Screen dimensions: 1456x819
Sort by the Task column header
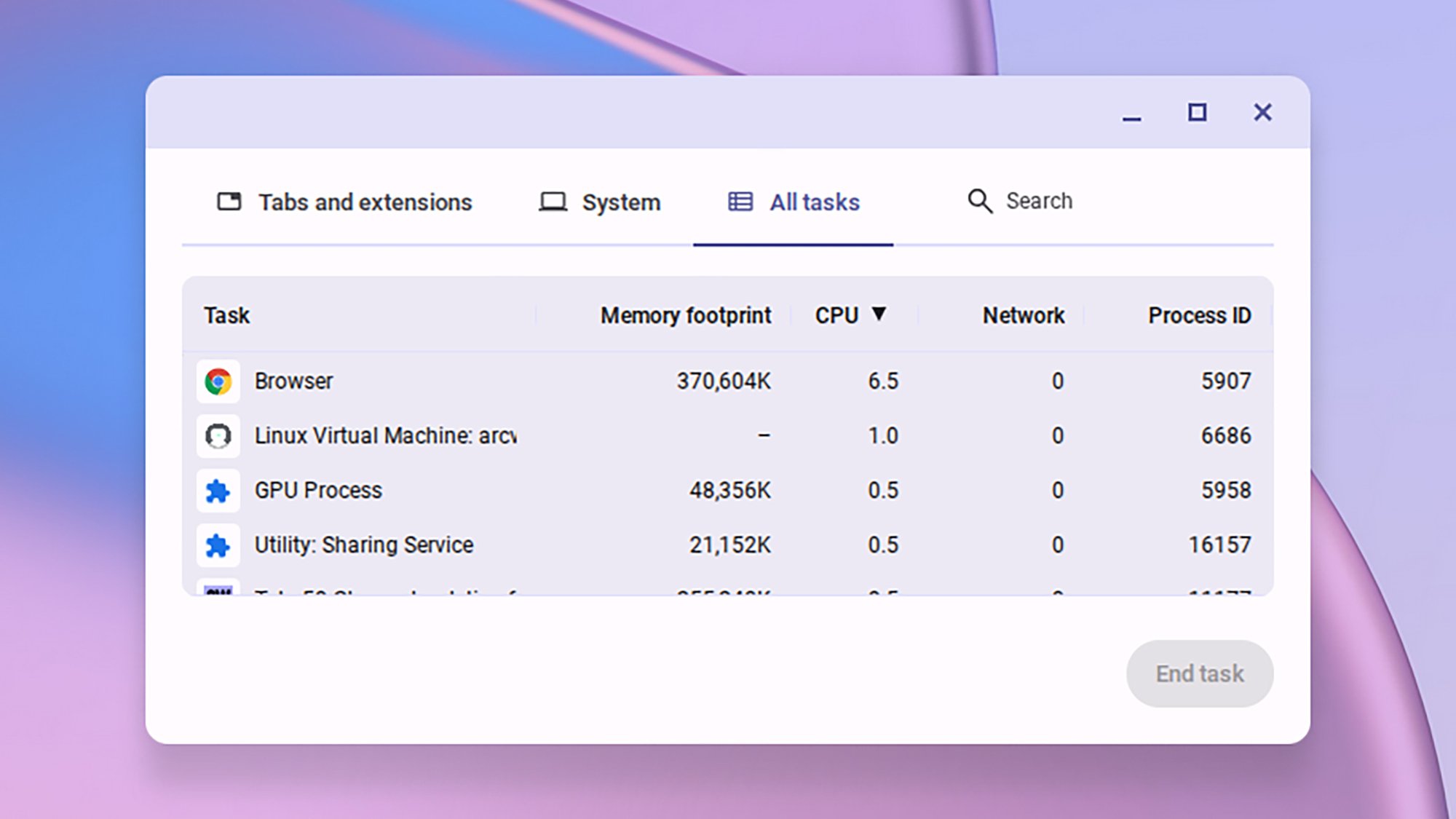(x=227, y=315)
